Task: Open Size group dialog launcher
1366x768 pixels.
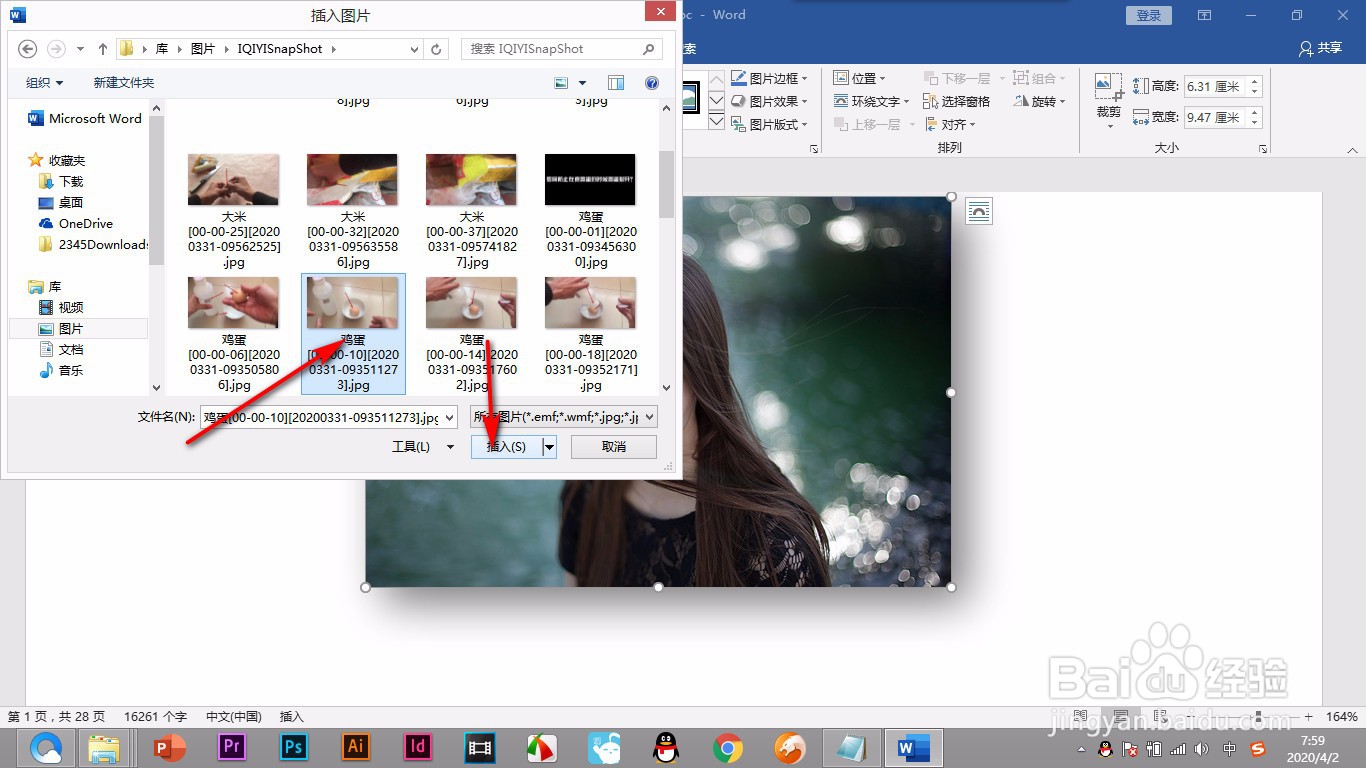Action: (x=1264, y=148)
